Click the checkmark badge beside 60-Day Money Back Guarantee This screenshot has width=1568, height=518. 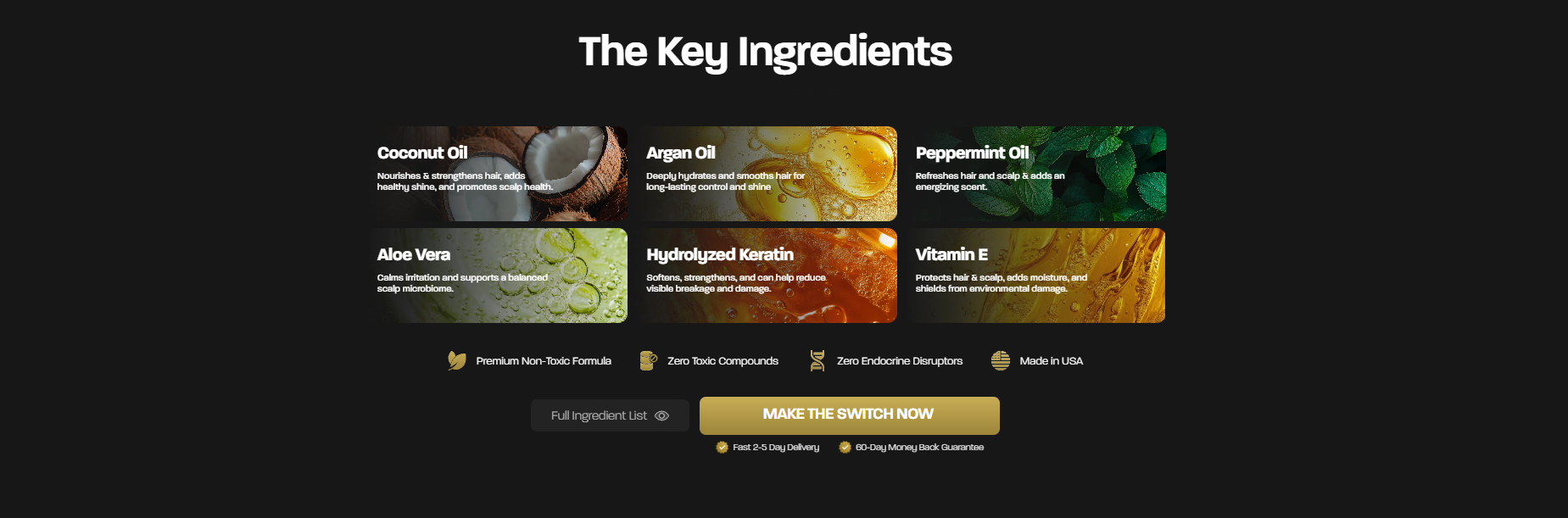click(845, 447)
